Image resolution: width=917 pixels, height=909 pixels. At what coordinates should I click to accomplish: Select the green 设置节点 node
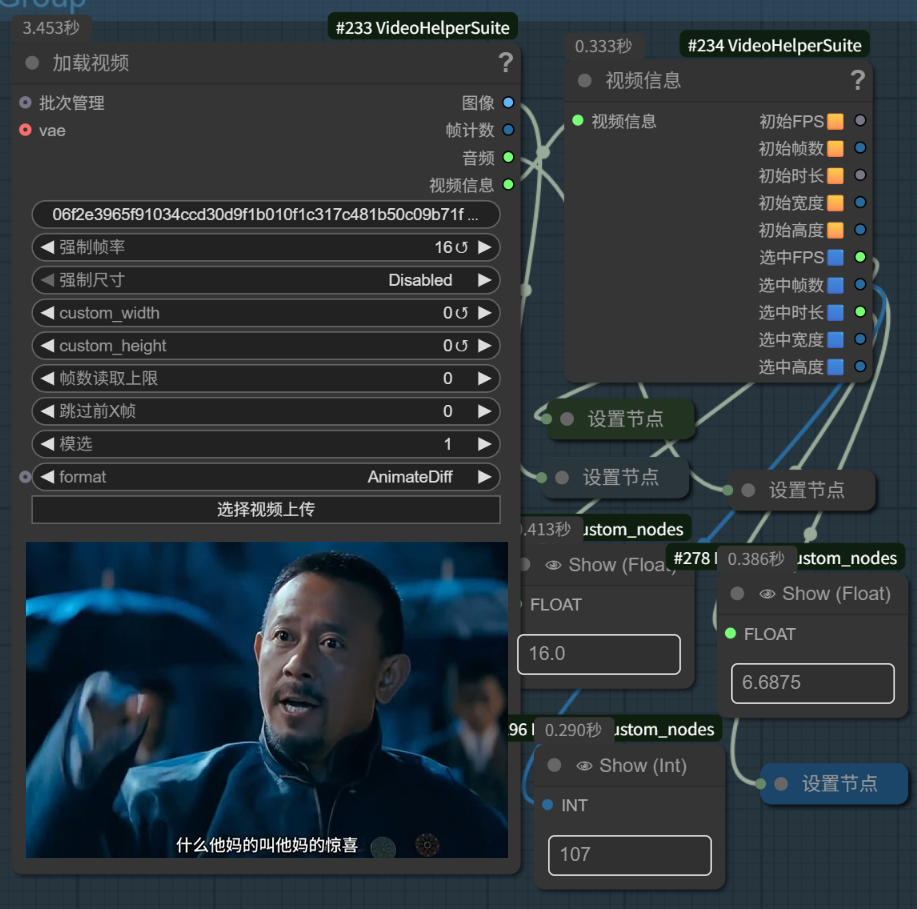(x=621, y=419)
